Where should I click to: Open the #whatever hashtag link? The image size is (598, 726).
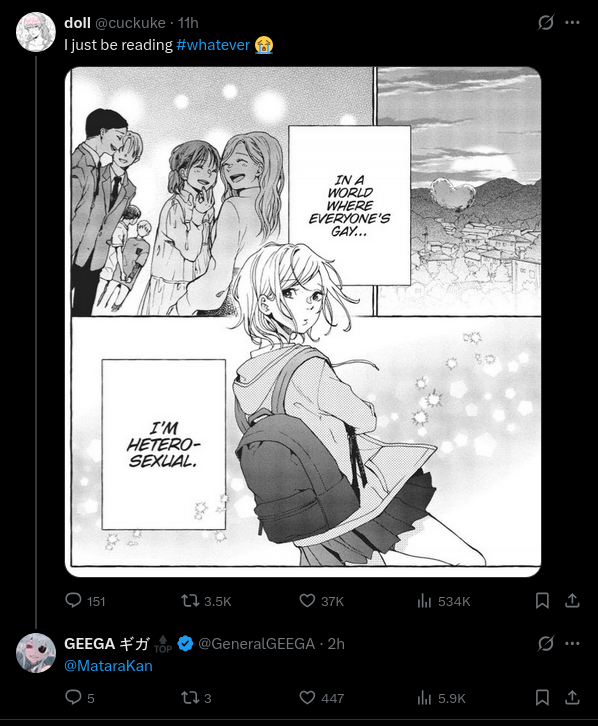(213, 45)
